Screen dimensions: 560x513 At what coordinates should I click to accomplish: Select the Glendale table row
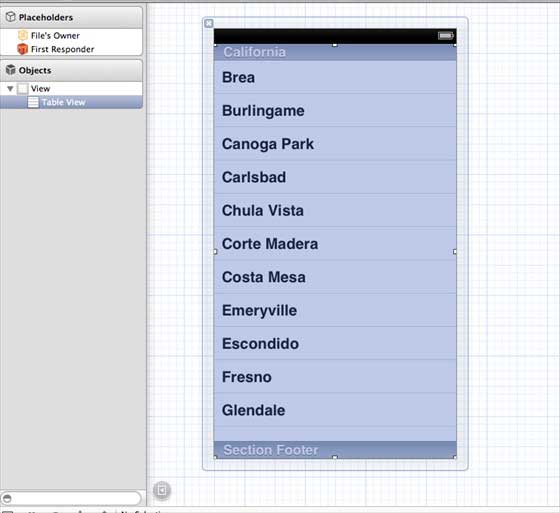point(335,410)
